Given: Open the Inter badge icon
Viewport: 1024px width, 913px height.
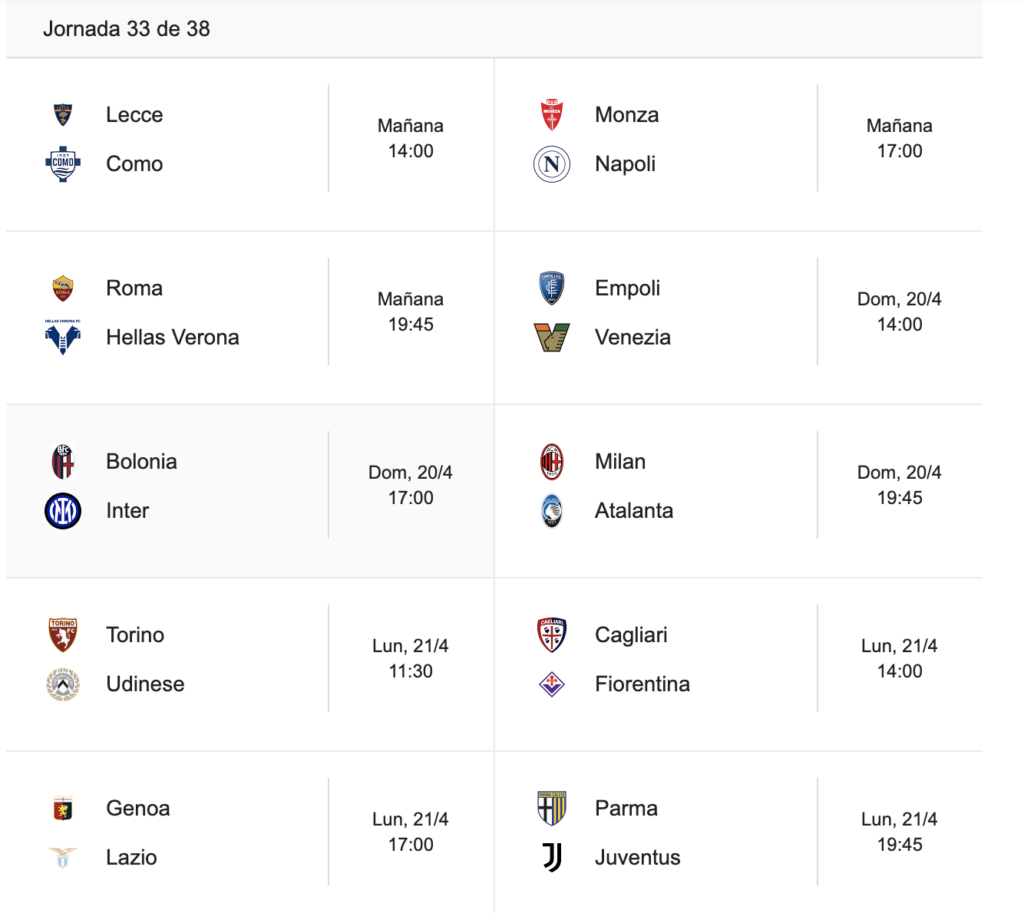Looking at the screenshot, I should click(x=63, y=511).
